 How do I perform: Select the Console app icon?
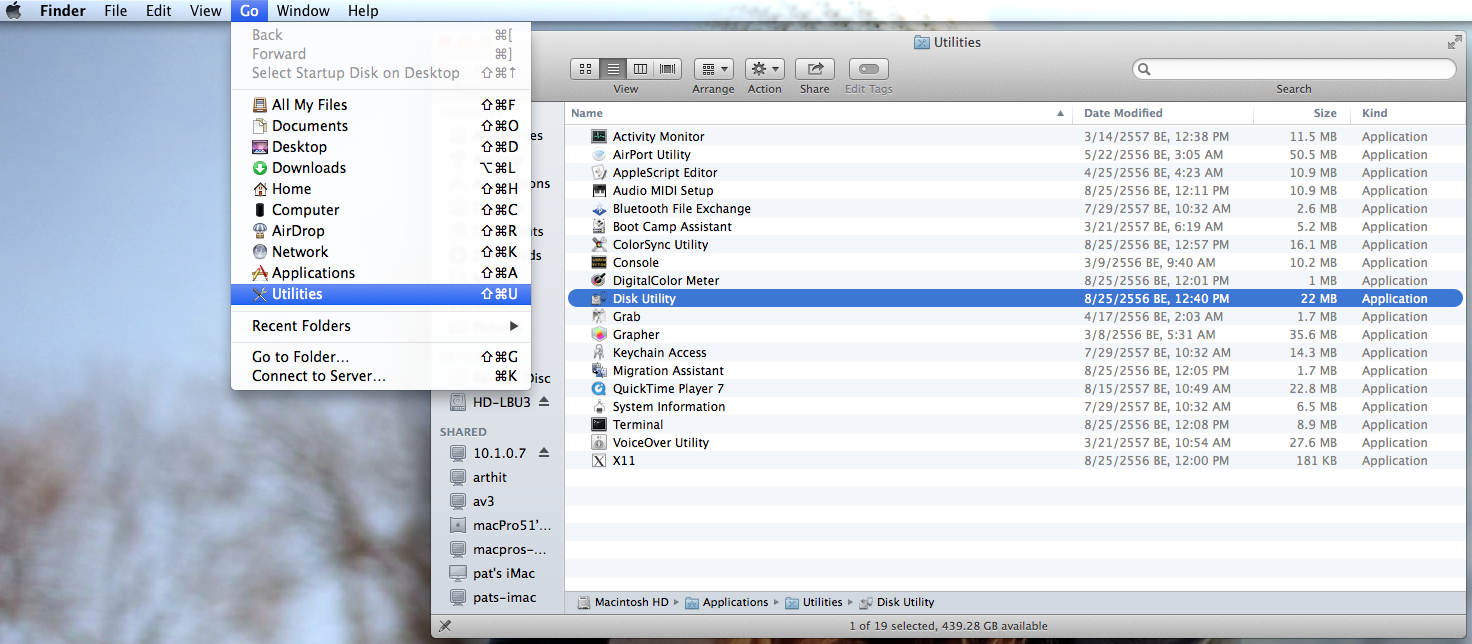coord(599,263)
